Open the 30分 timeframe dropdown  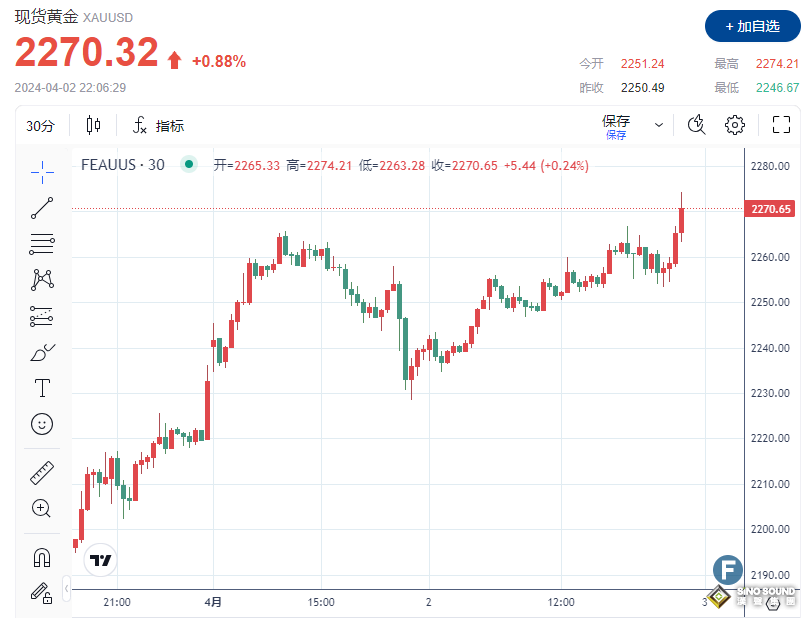(x=38, y=125)
